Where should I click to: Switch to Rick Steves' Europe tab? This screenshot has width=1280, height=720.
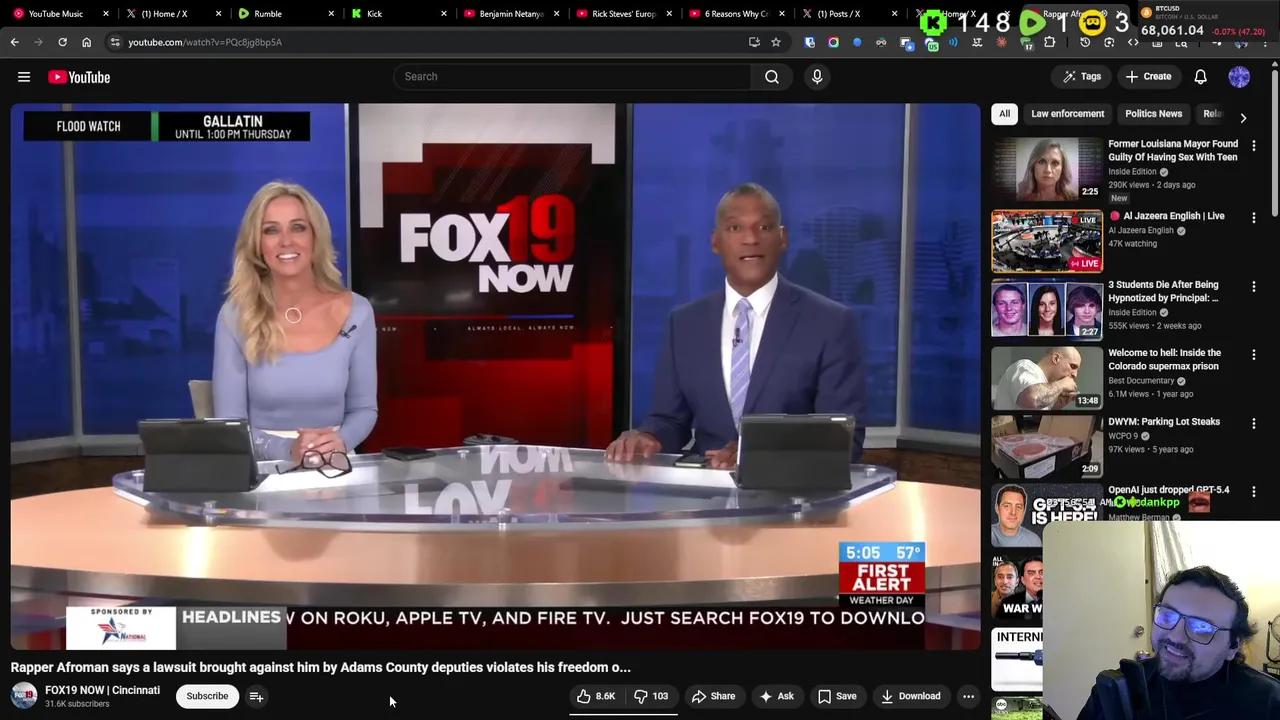[x=623, y=14]
